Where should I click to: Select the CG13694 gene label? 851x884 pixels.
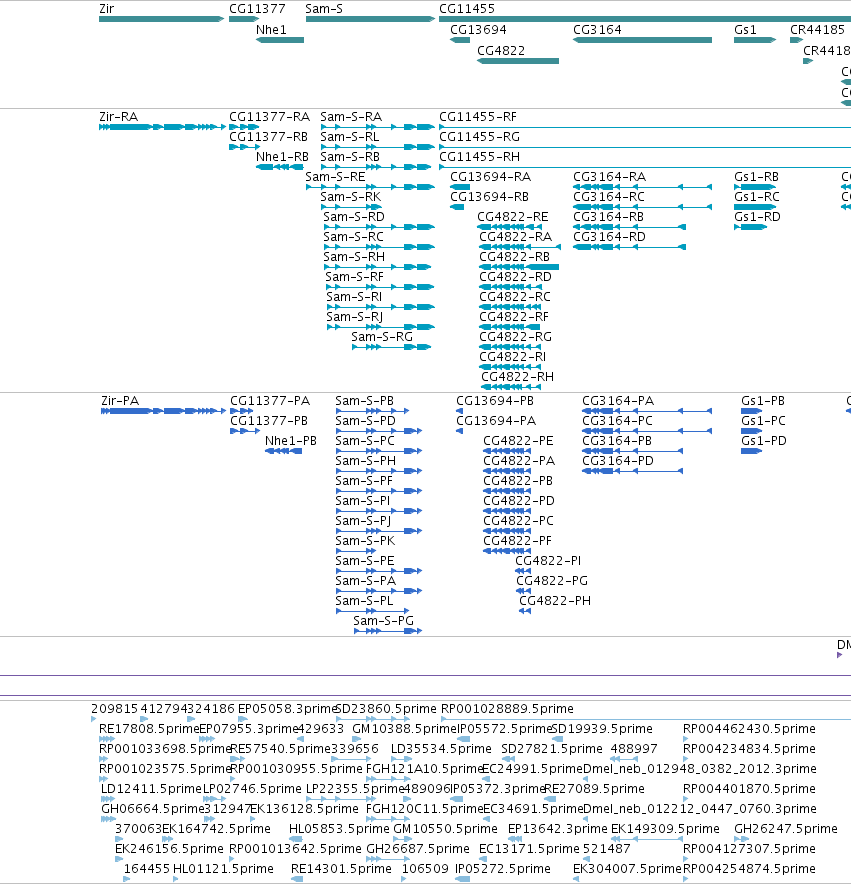coord(478,29)
